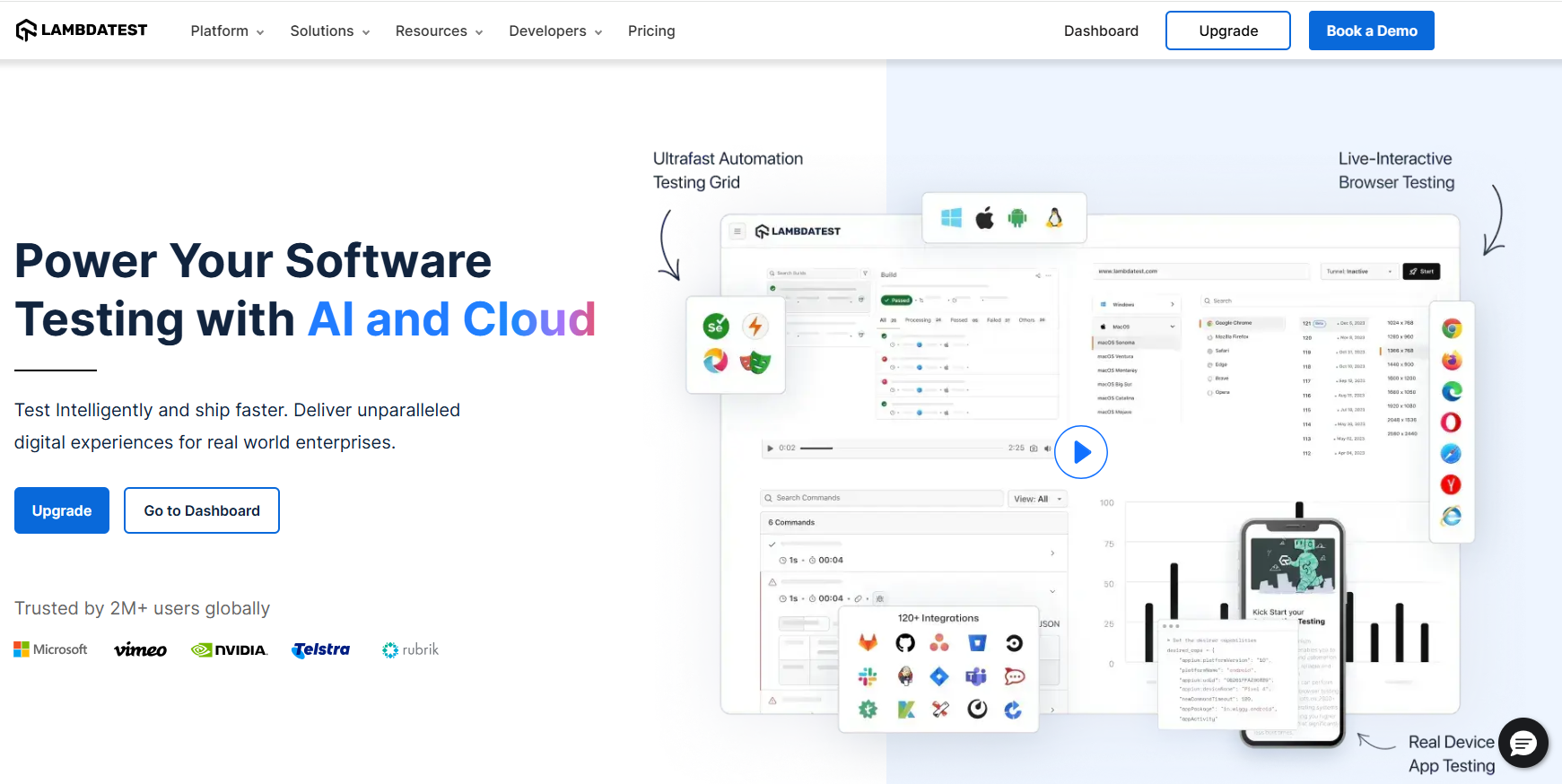Click the Microsoft Teams integration icon
The height and width of the screenshot is (784, 1562).
pos(976,676)
